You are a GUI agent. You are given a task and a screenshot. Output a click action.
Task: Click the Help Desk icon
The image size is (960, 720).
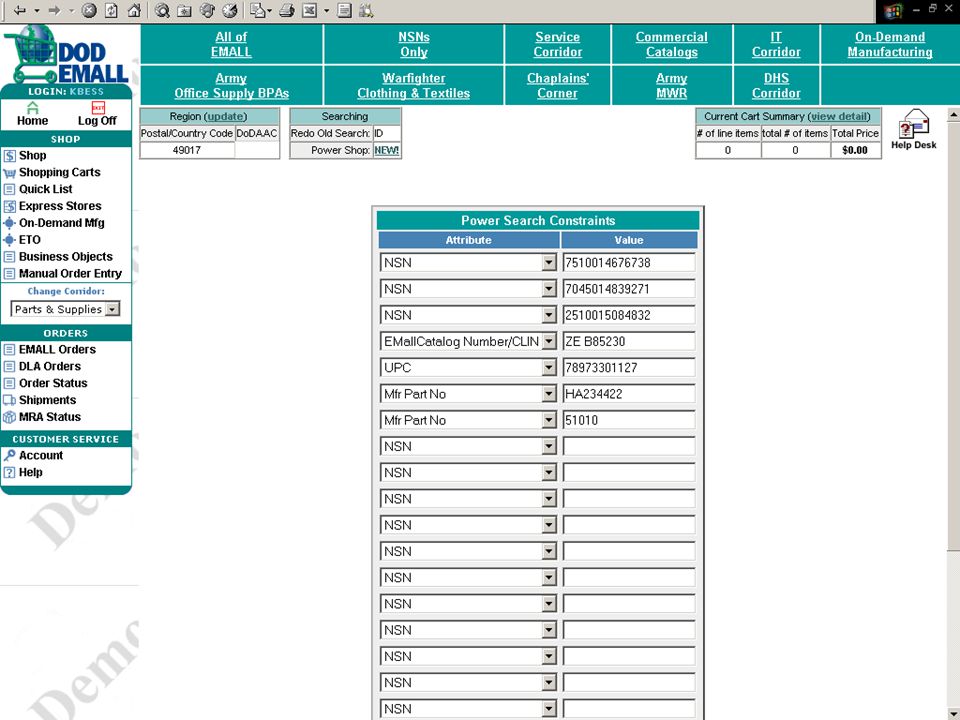coord(913,124)
